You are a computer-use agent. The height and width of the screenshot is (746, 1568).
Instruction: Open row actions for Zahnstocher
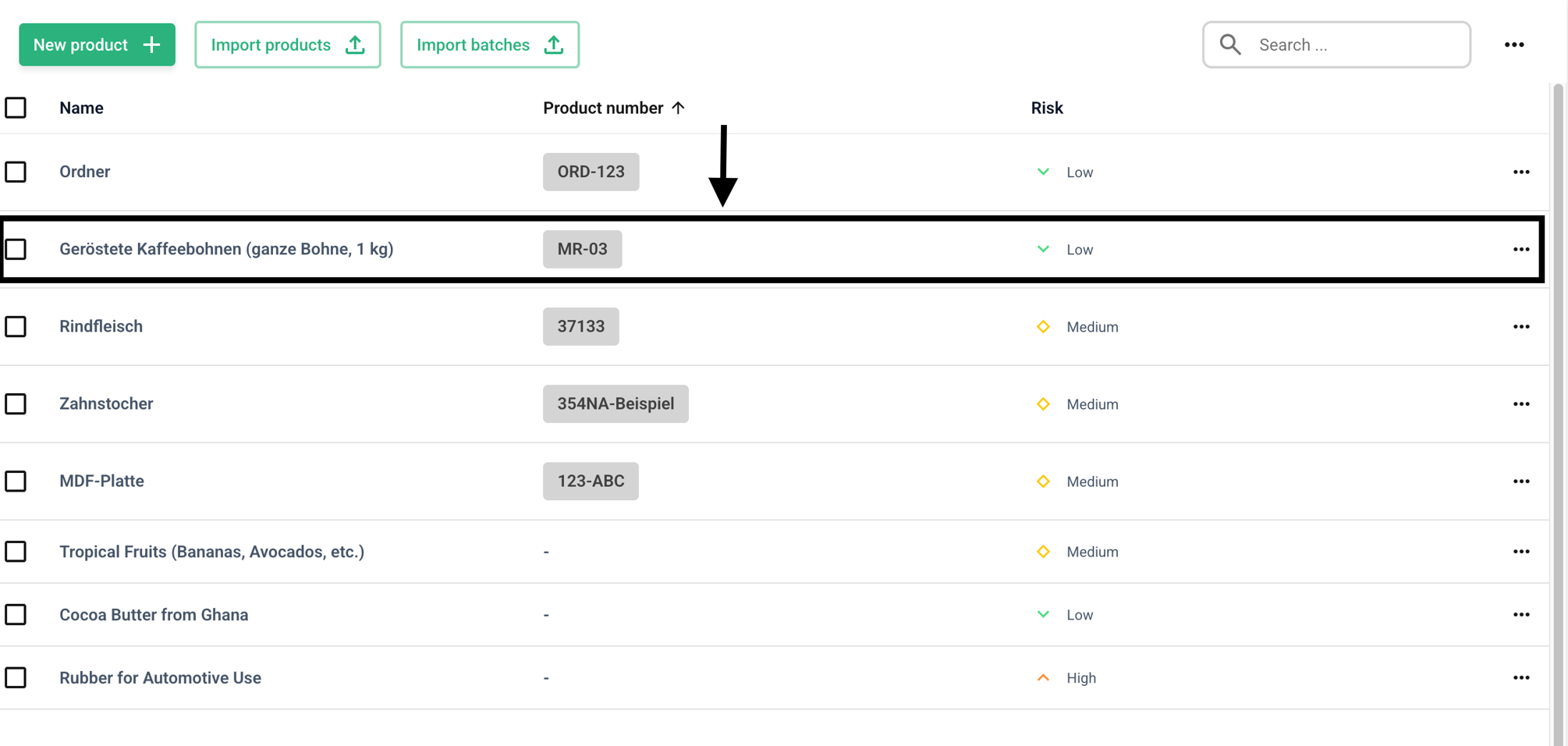coord(1521,404)
